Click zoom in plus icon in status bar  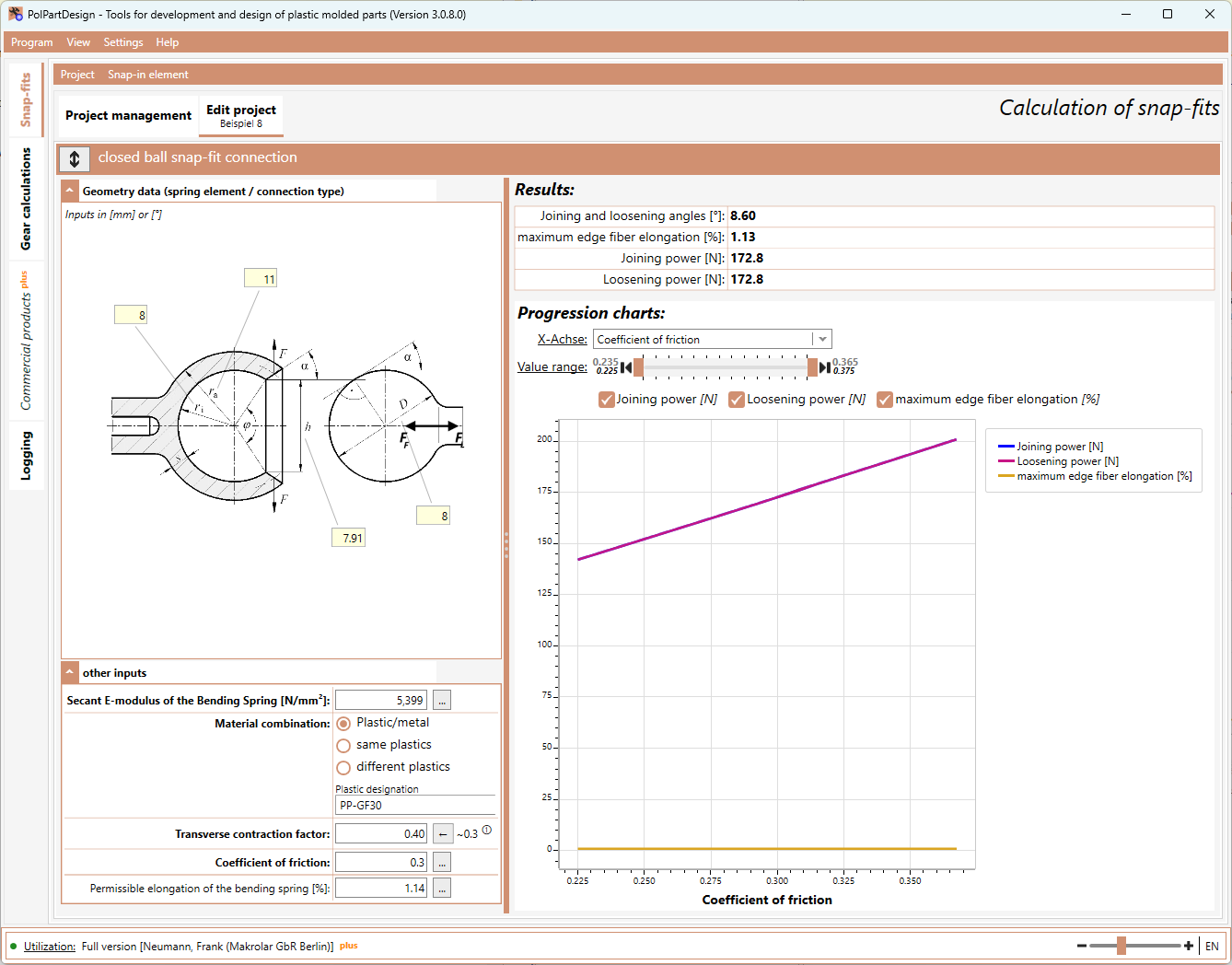[1189, 946]
